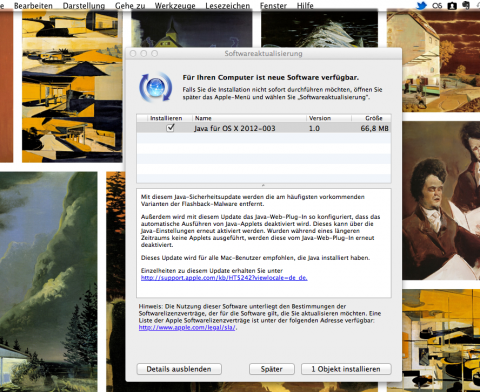Click the split-pane divider handle below list

(x=263, y=185)
